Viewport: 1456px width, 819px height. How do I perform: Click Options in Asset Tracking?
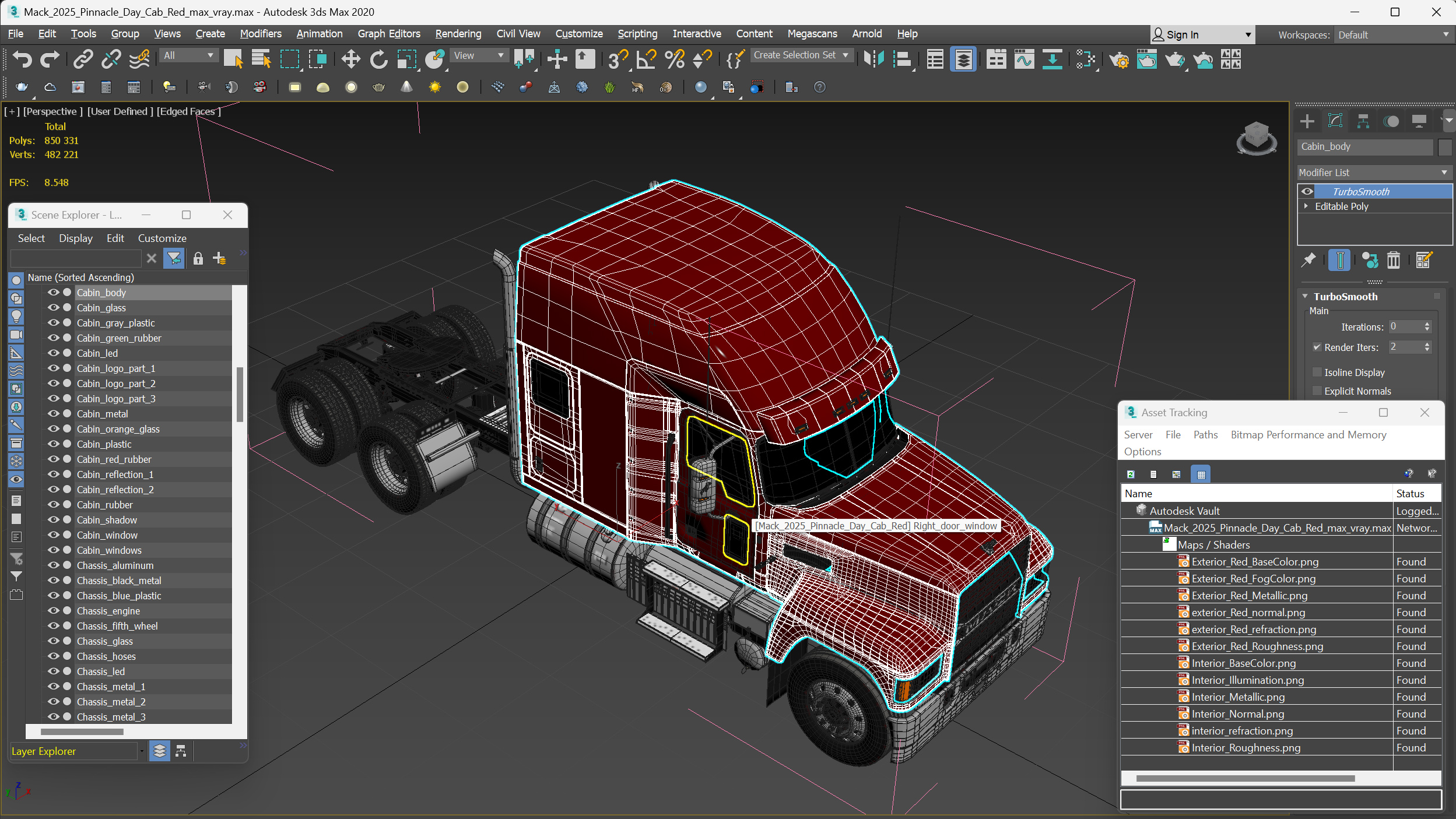tap(1142, 451)
